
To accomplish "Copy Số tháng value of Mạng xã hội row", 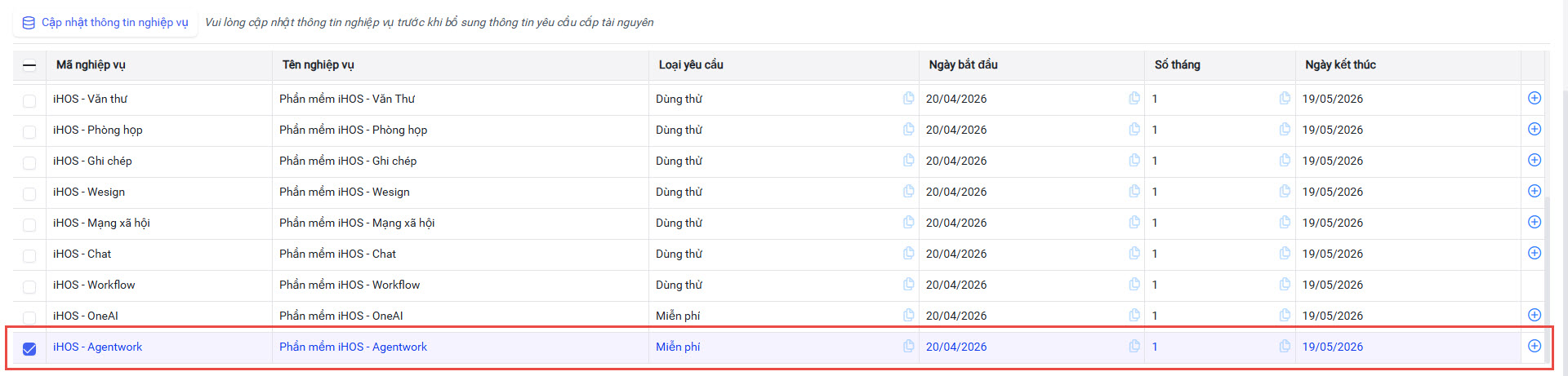I will point(1285,222).
